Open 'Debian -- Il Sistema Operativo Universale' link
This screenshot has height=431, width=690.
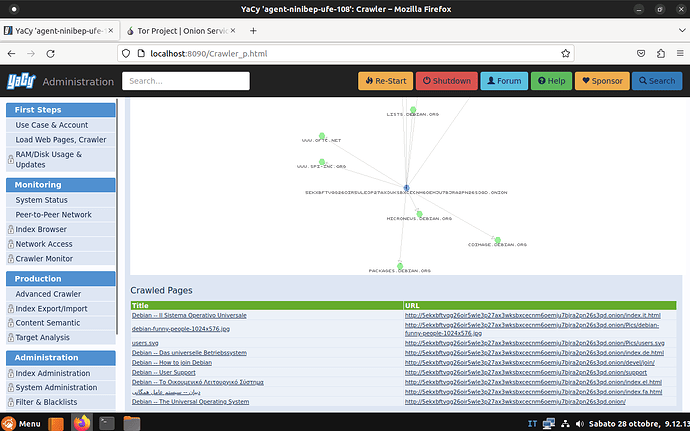(x=189, y=315)
